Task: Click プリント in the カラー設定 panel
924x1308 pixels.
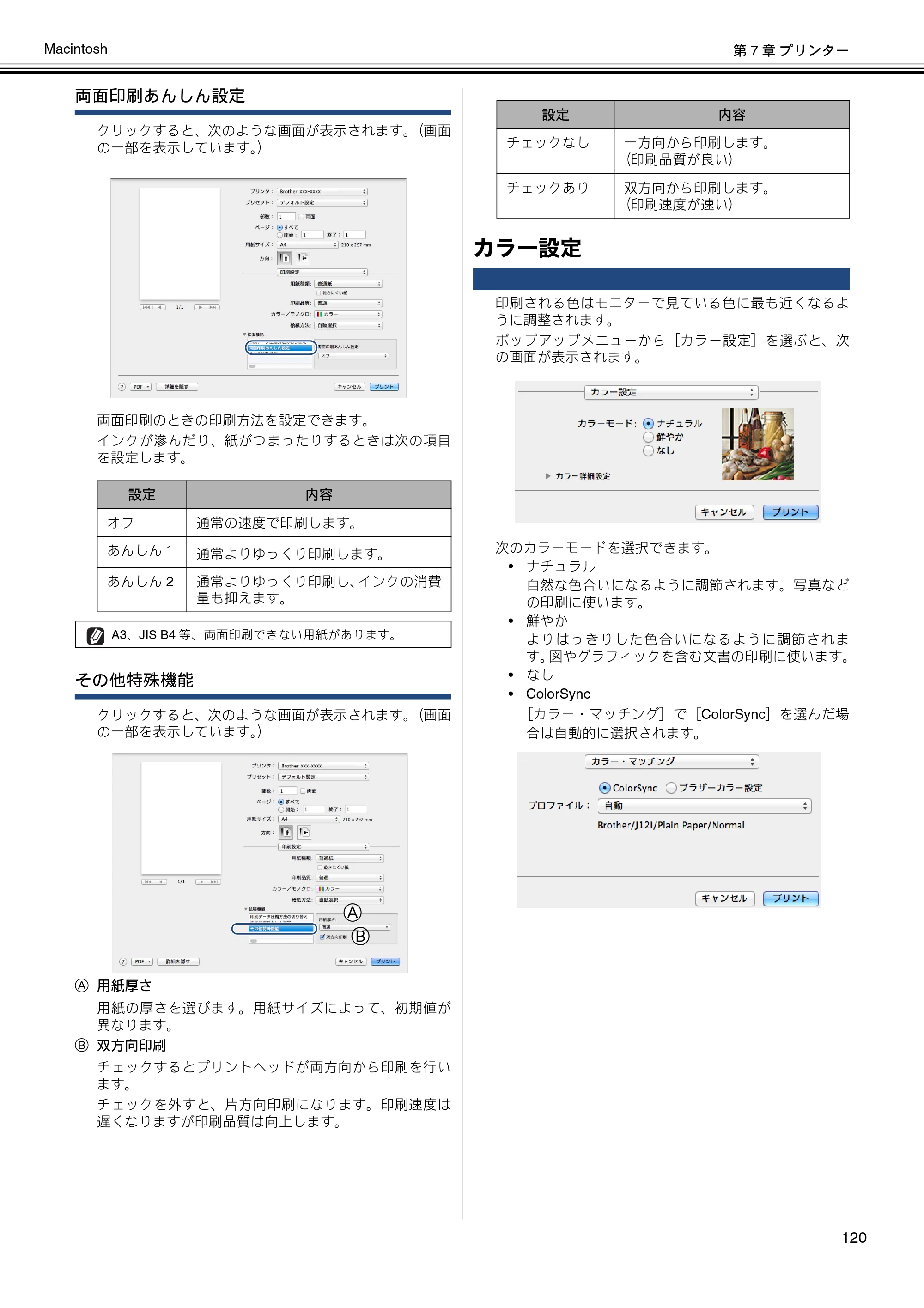Action: pos(790,512)
